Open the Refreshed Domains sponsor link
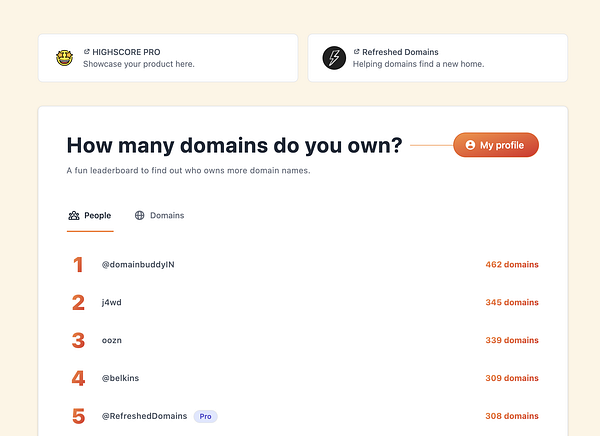 point(400,51)
